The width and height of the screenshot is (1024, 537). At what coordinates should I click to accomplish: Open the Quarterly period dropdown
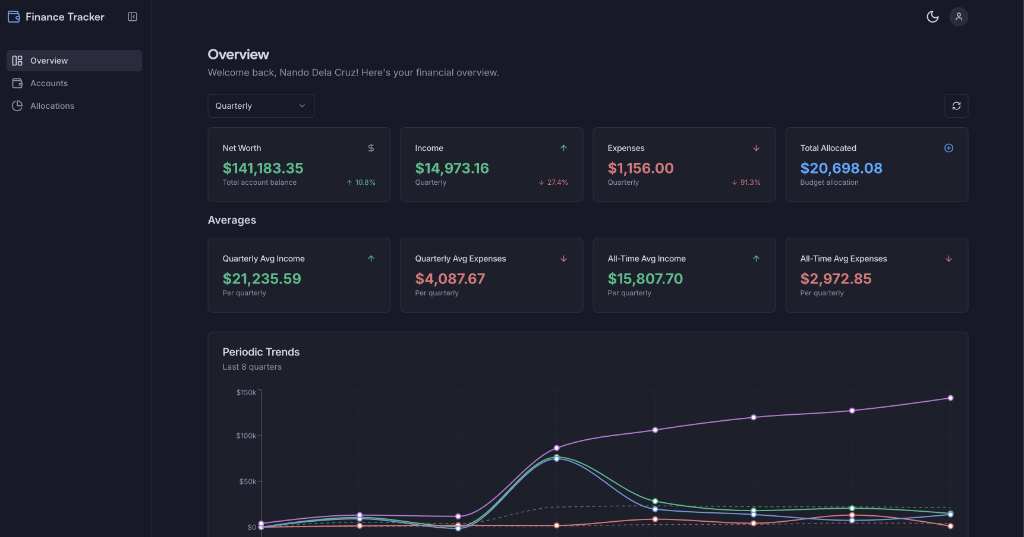(x=261, y=106)
